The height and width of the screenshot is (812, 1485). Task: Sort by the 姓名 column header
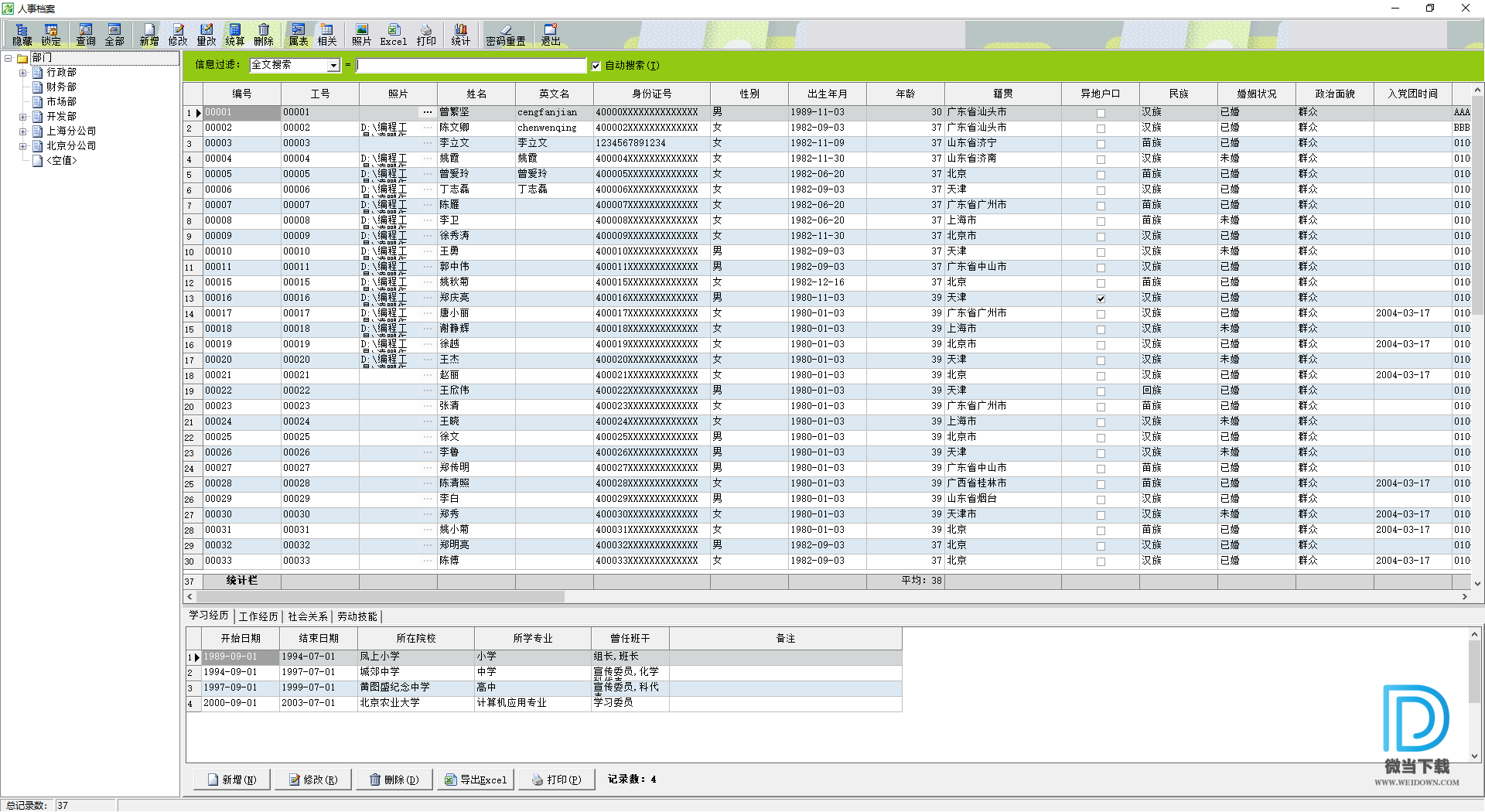pyautogui.click(x=476, y=94)
